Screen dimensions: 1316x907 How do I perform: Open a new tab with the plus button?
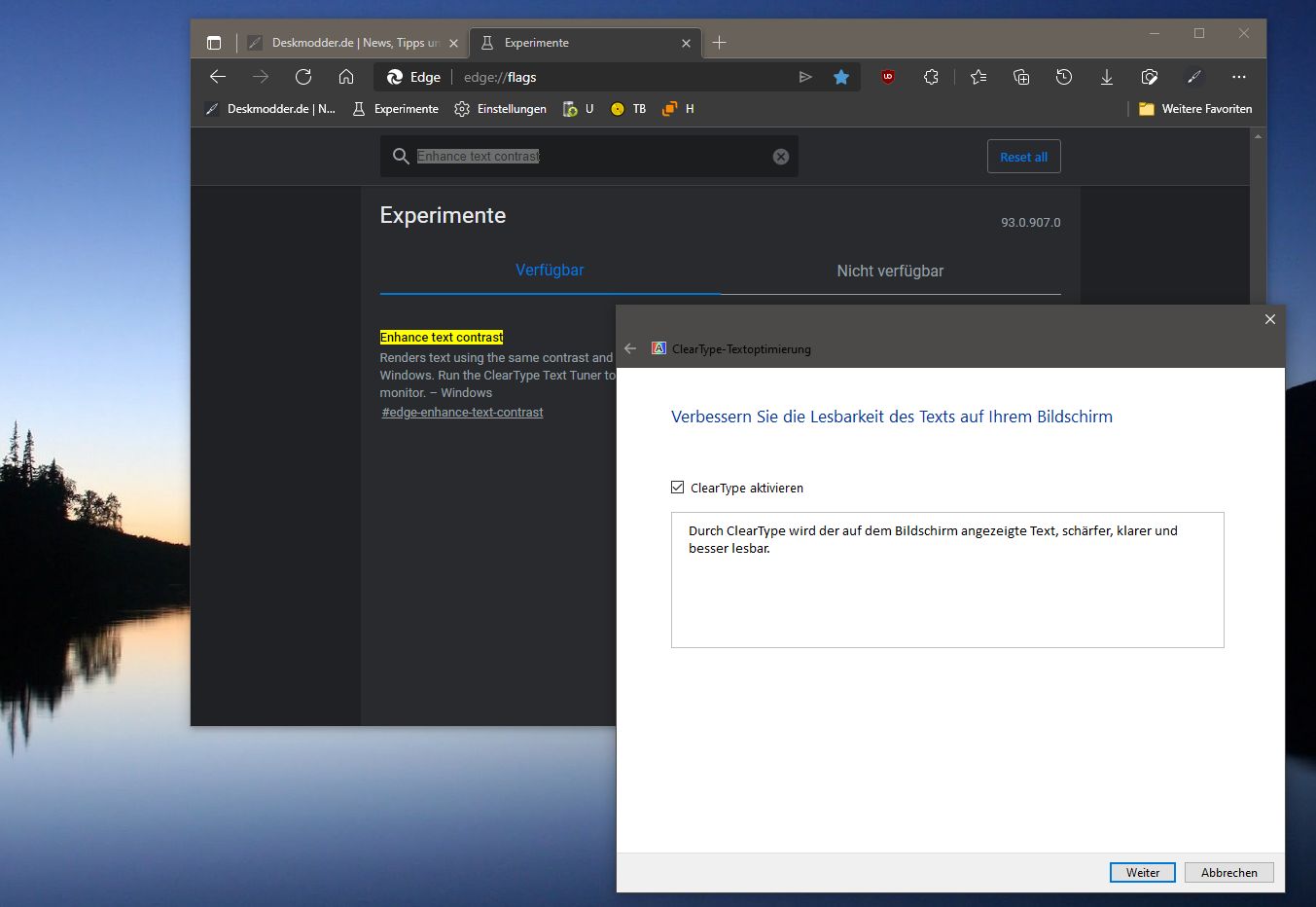point(720,42)
